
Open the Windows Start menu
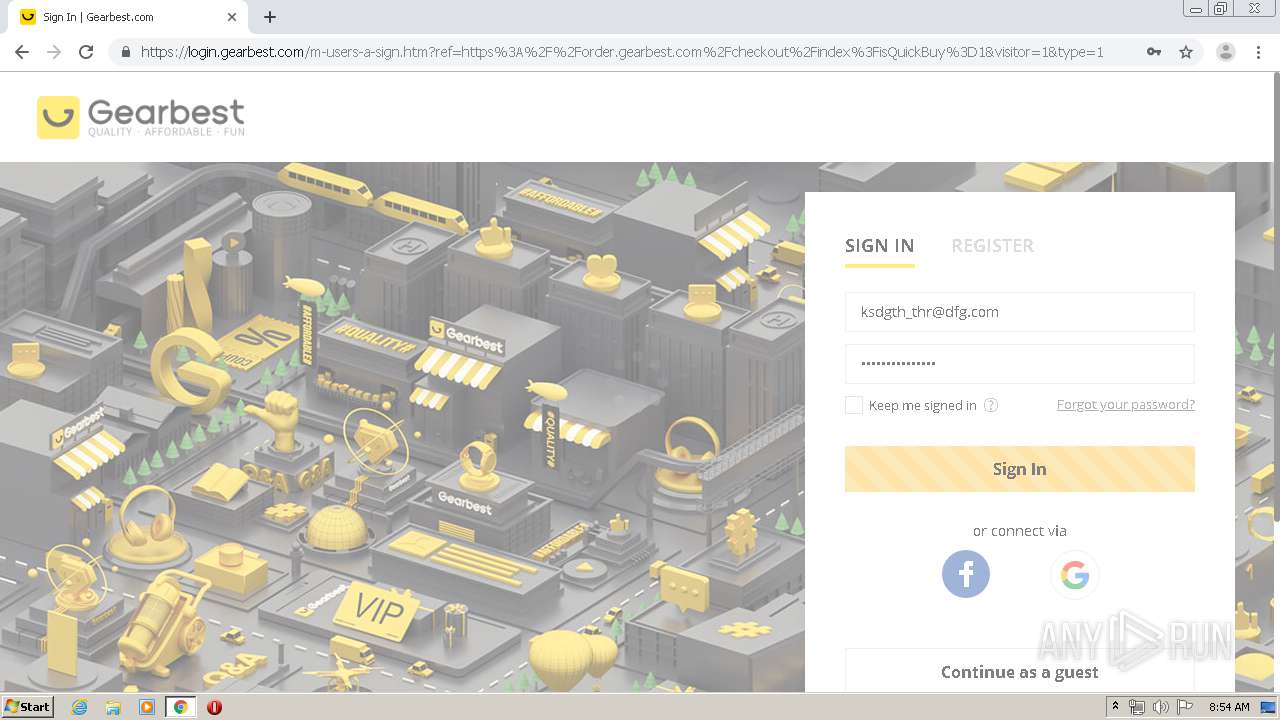coord(28,707)
